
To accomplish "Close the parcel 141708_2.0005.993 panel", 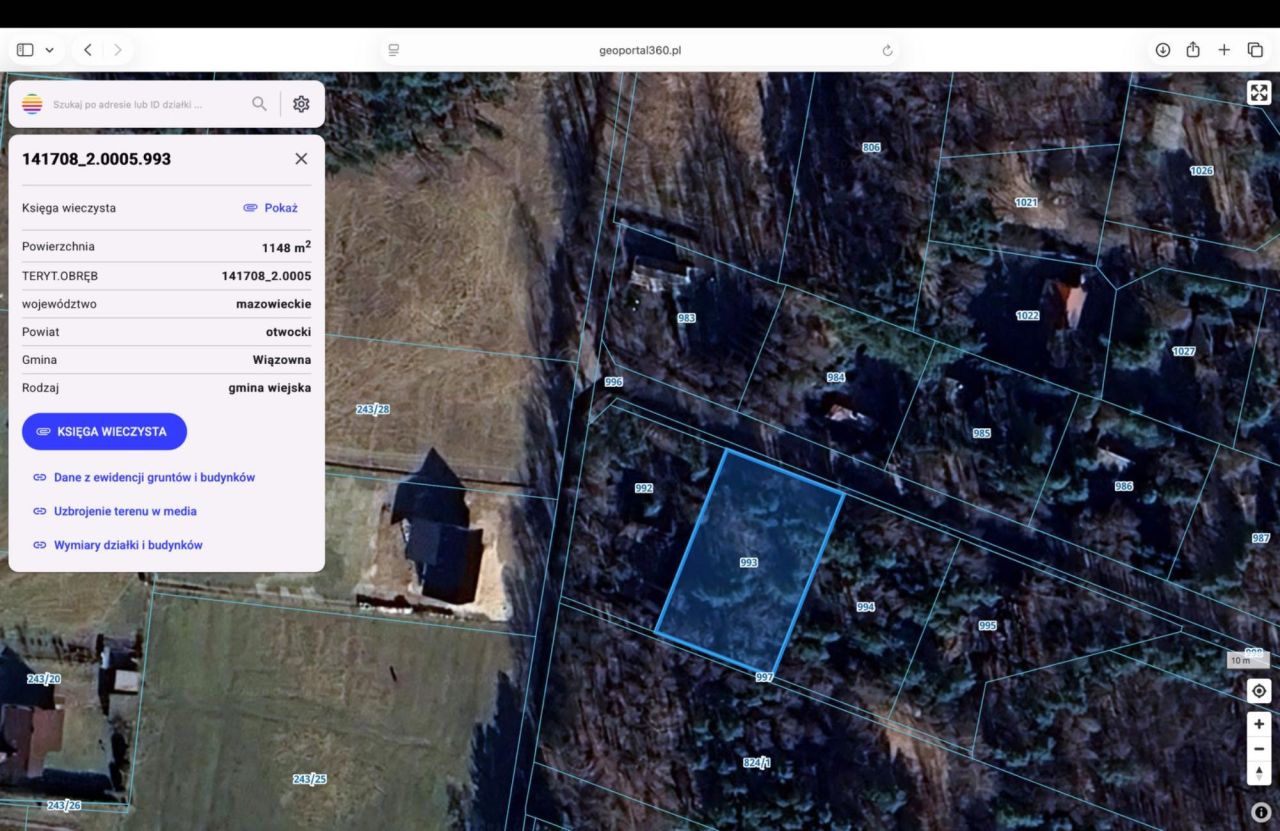I will 301,159.
